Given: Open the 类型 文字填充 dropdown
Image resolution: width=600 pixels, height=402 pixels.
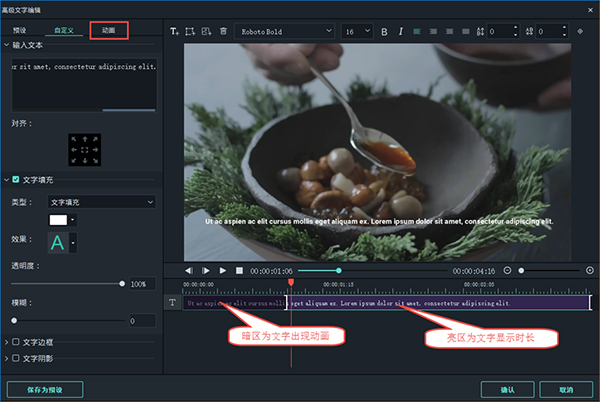Looking at the screenshot, I should (101, 201).
